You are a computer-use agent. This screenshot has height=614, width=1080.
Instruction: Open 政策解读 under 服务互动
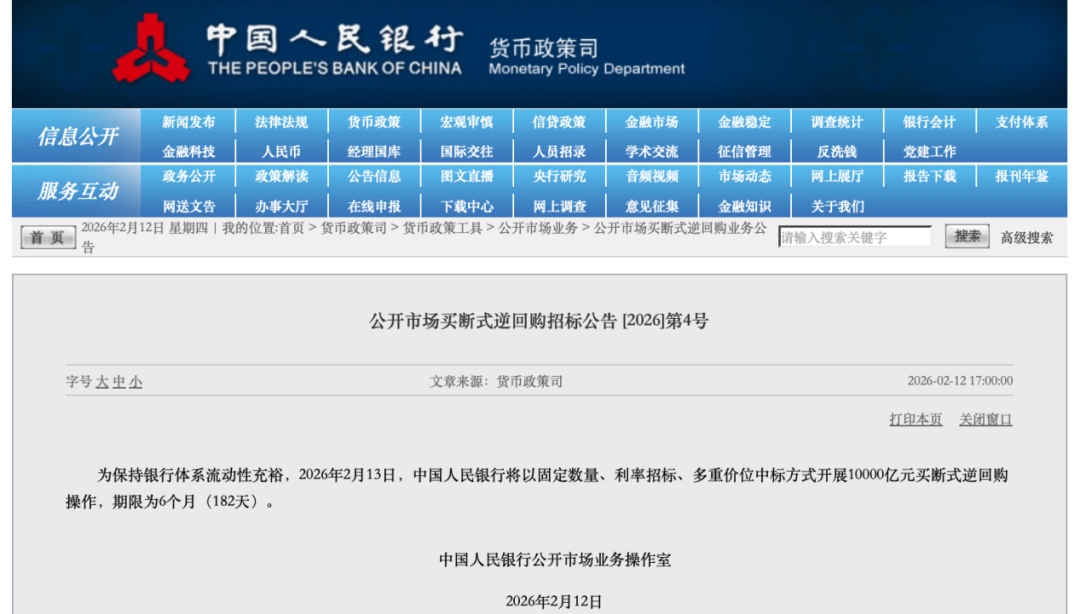281,176
